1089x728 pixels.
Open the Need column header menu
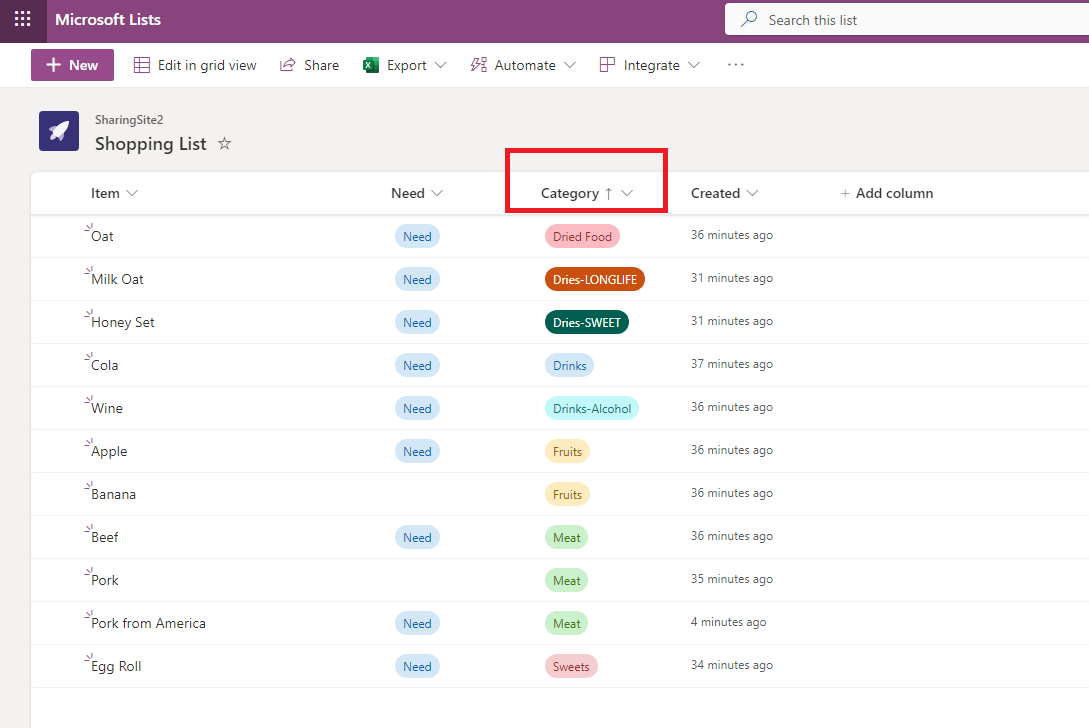pos(417,193)
